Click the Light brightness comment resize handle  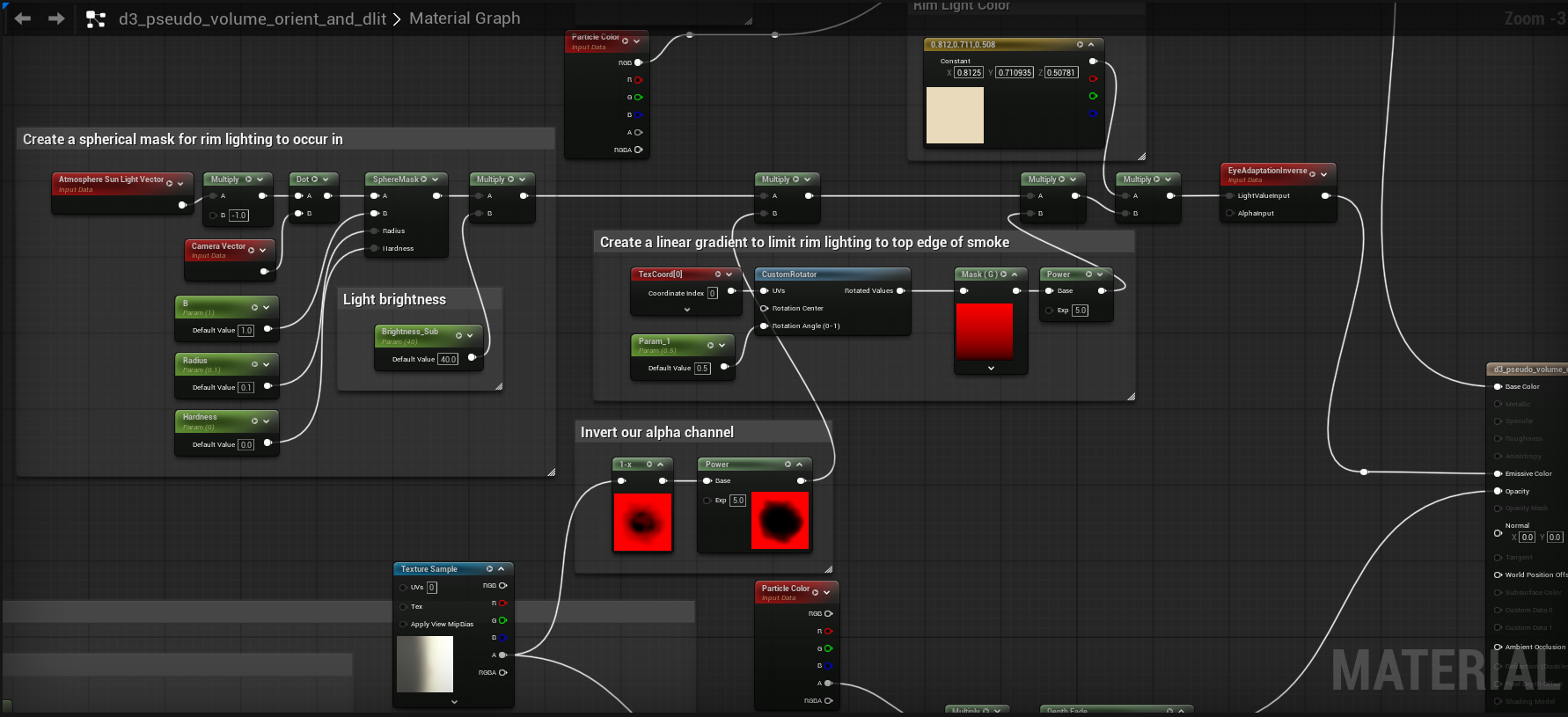coord(498,385)
